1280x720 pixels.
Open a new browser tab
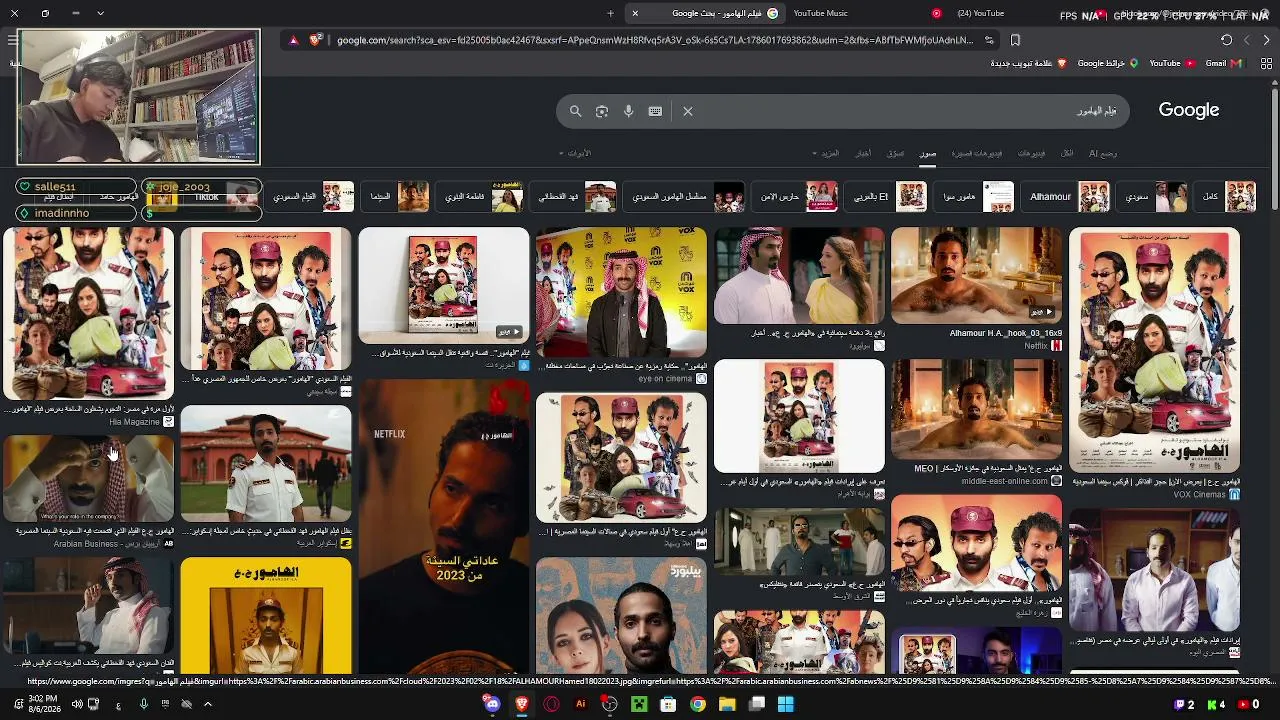pos(610,13)
